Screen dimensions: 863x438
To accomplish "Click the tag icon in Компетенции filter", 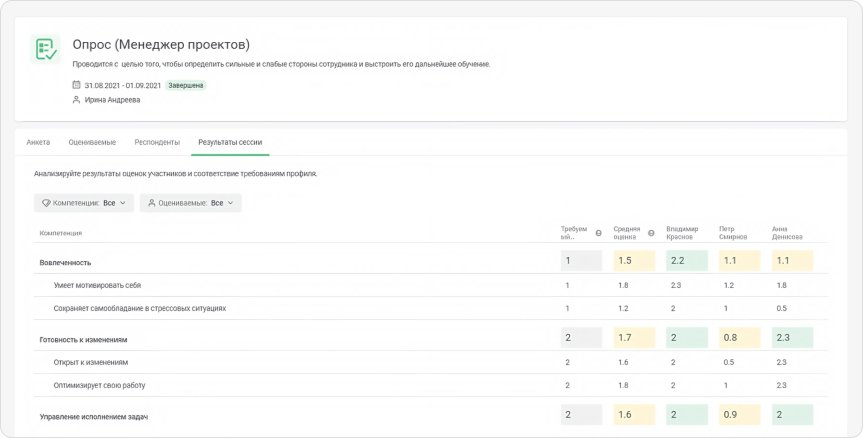I will (45, 203).
